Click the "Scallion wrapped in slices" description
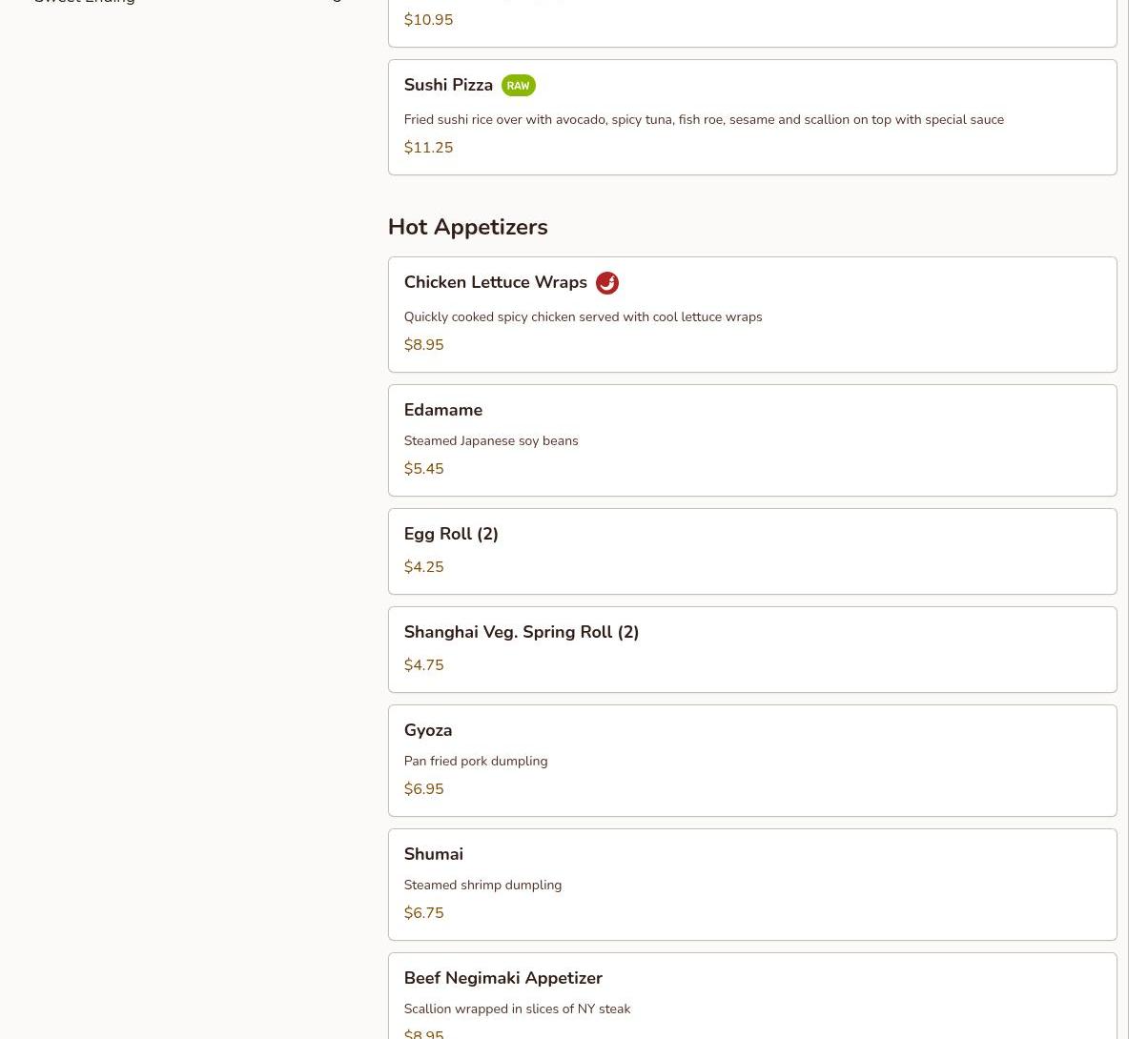The image size is (1148, 1039). pyautogui.click(x=517, y=1009)
